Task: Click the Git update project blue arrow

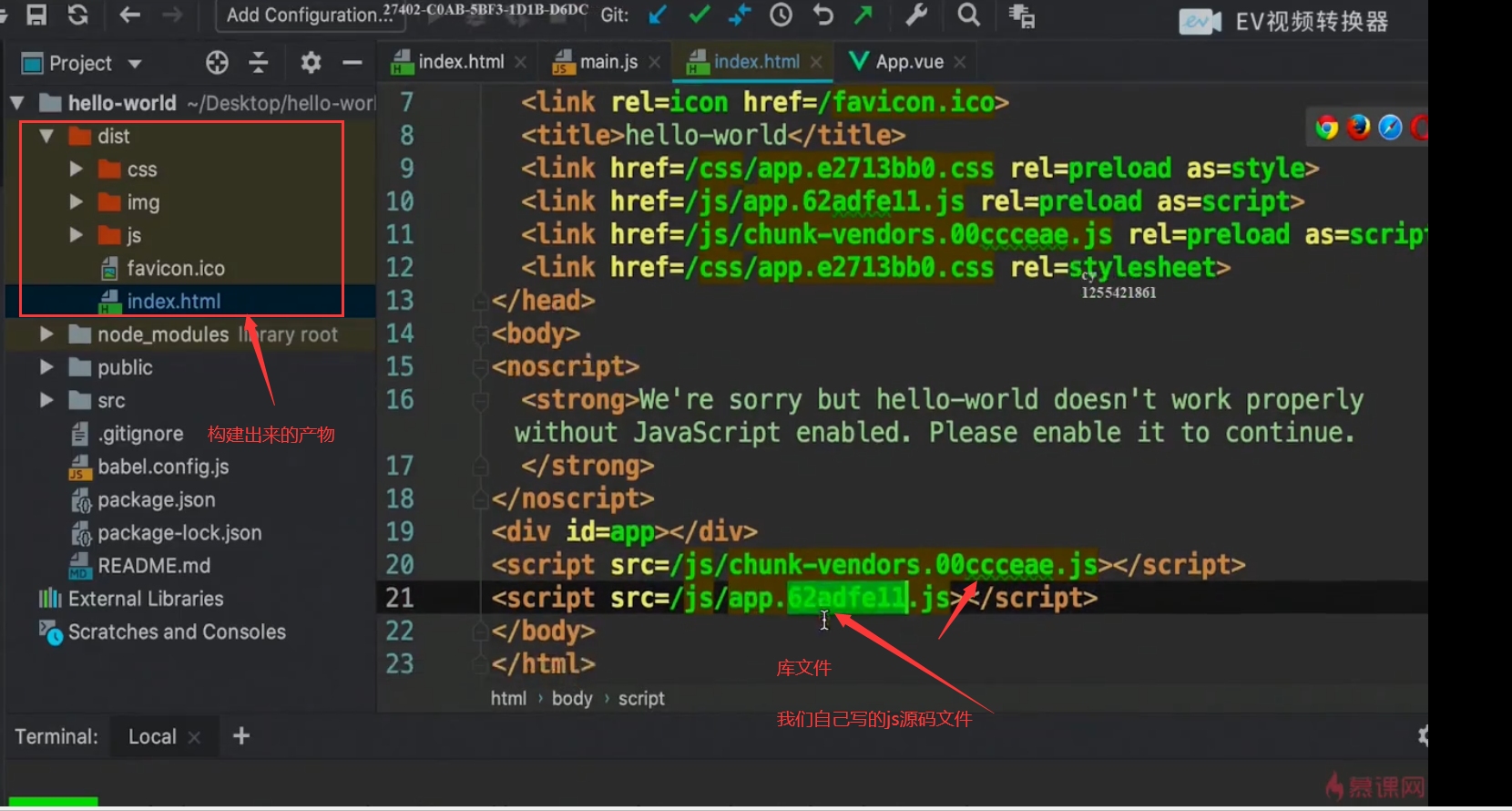Action: (x=657, y=15)
